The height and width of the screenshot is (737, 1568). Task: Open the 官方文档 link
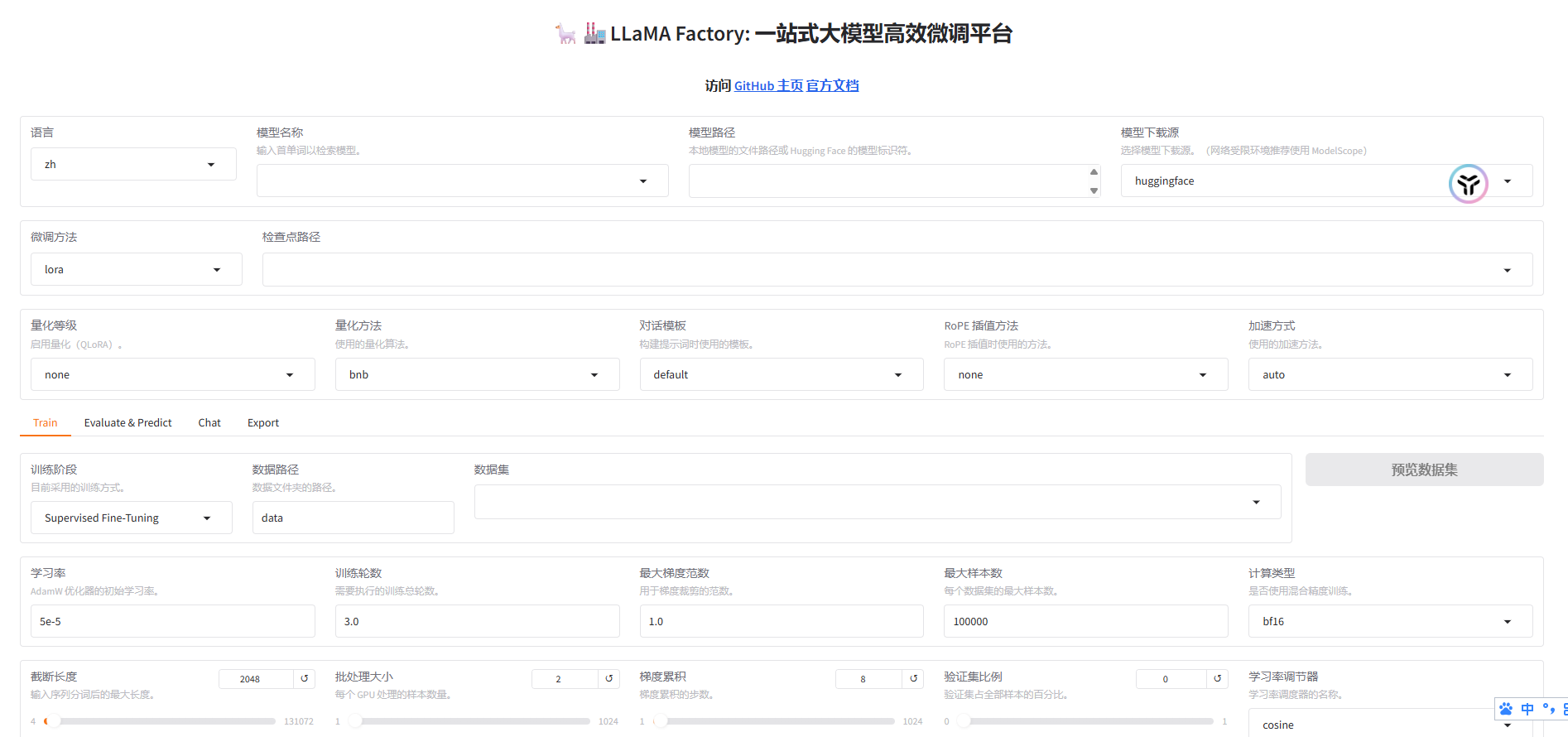point(833,85)
